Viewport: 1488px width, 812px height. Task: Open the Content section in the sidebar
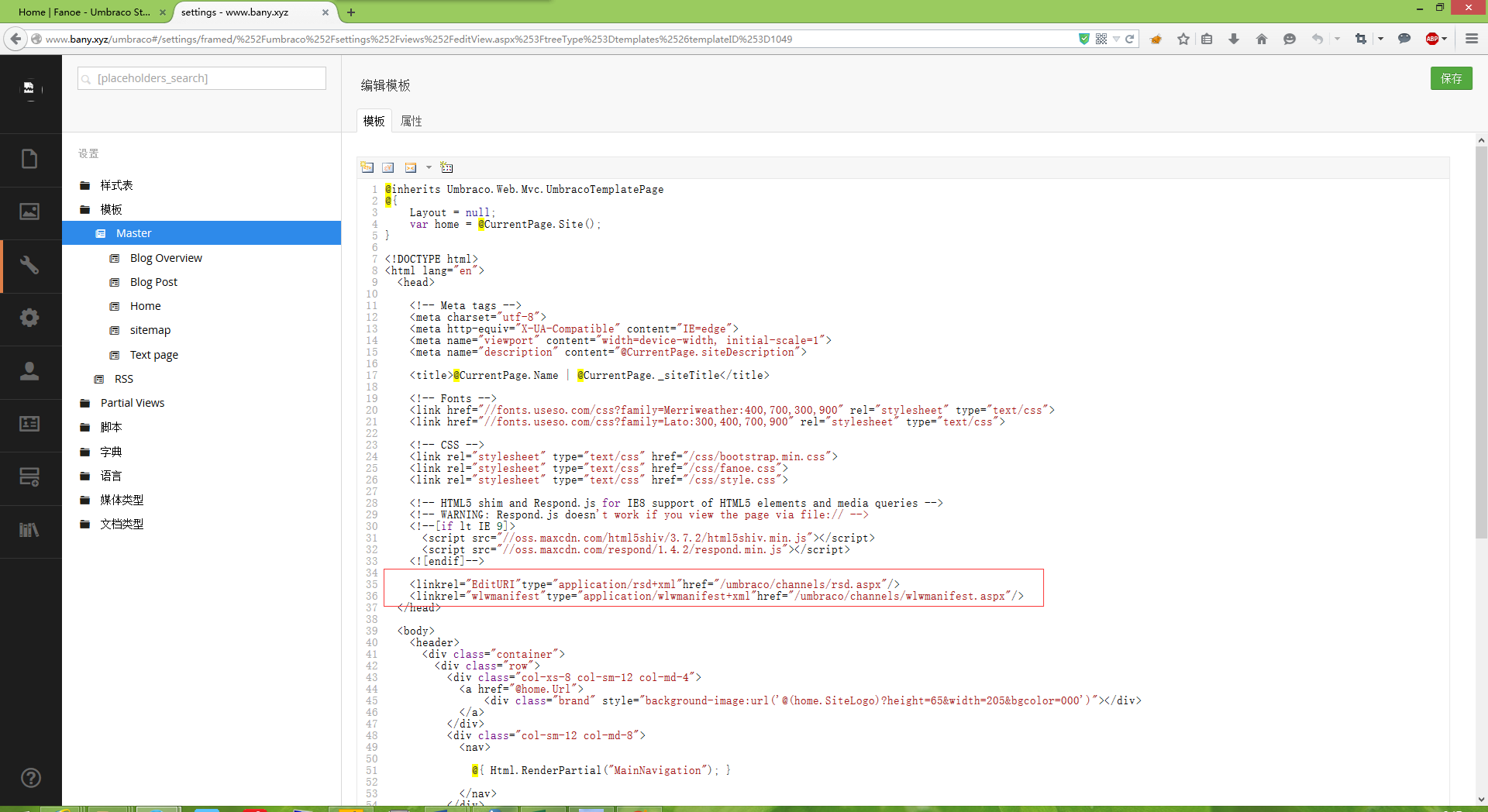pyautogui.click(x=29, y=159)
